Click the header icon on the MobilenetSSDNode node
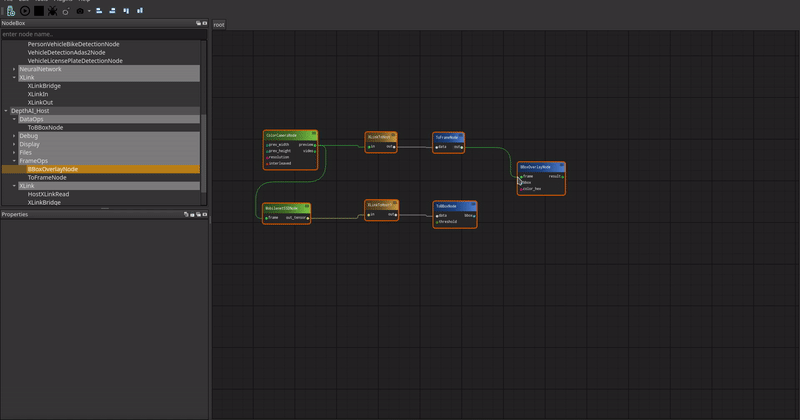Image resolution: width=800 pixels, height=420 pixels. pos(307,207)
